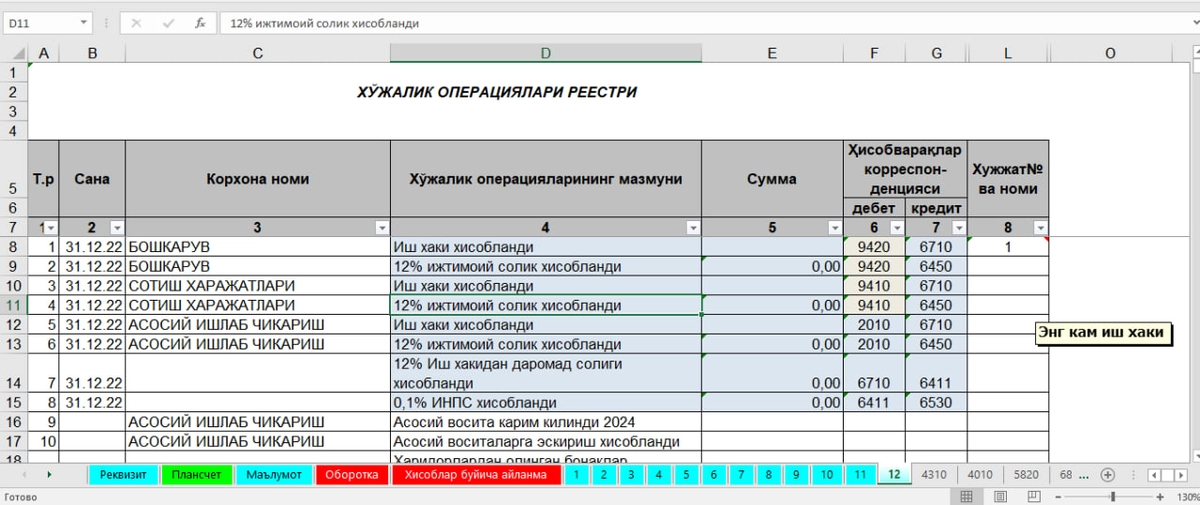
Task: Click the Cancel (X) formula bar icon
Action: pyautogui.click(x=136, y=22)
